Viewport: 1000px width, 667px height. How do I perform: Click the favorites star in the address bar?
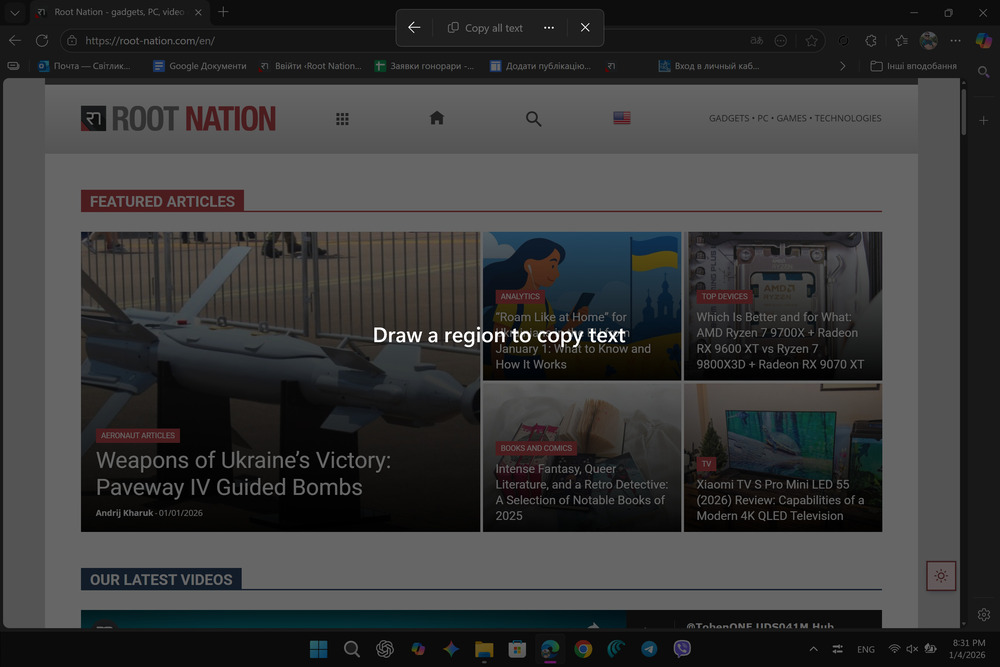pyautogui.click(x=811, y=40)
